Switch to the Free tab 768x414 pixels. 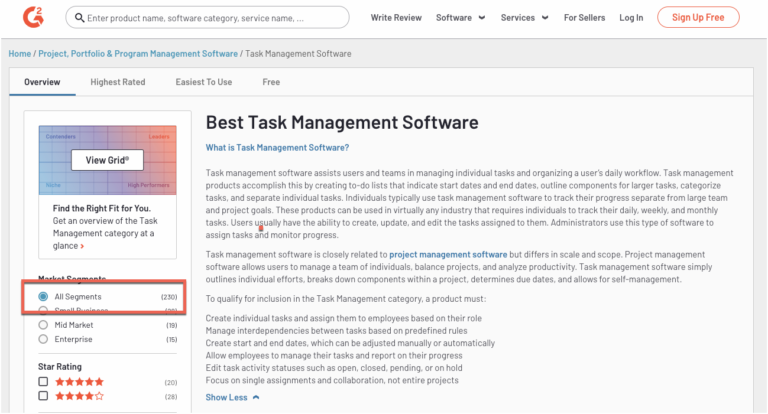(x=271, y=82)
